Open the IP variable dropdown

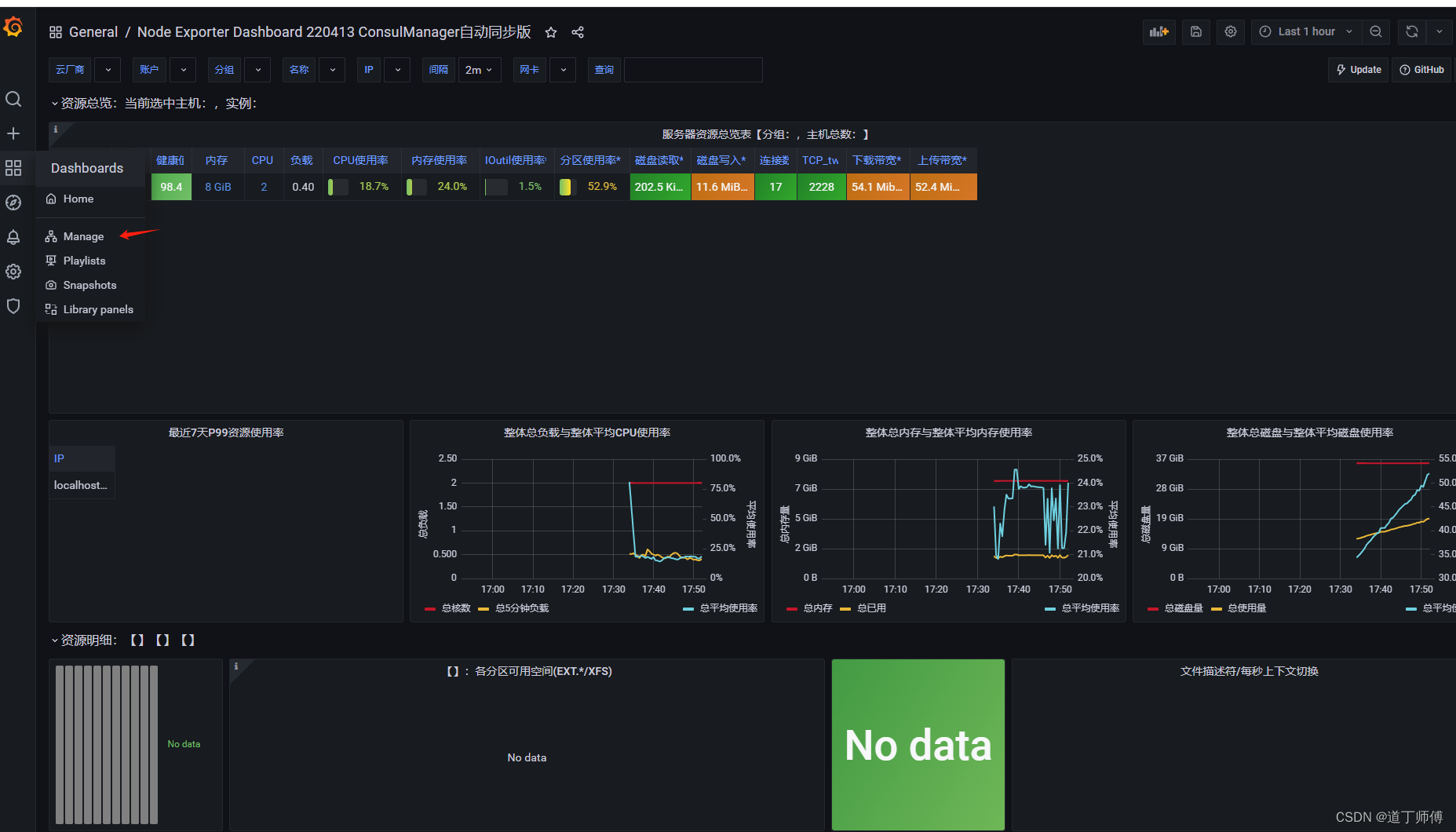(x=398, y=70)
